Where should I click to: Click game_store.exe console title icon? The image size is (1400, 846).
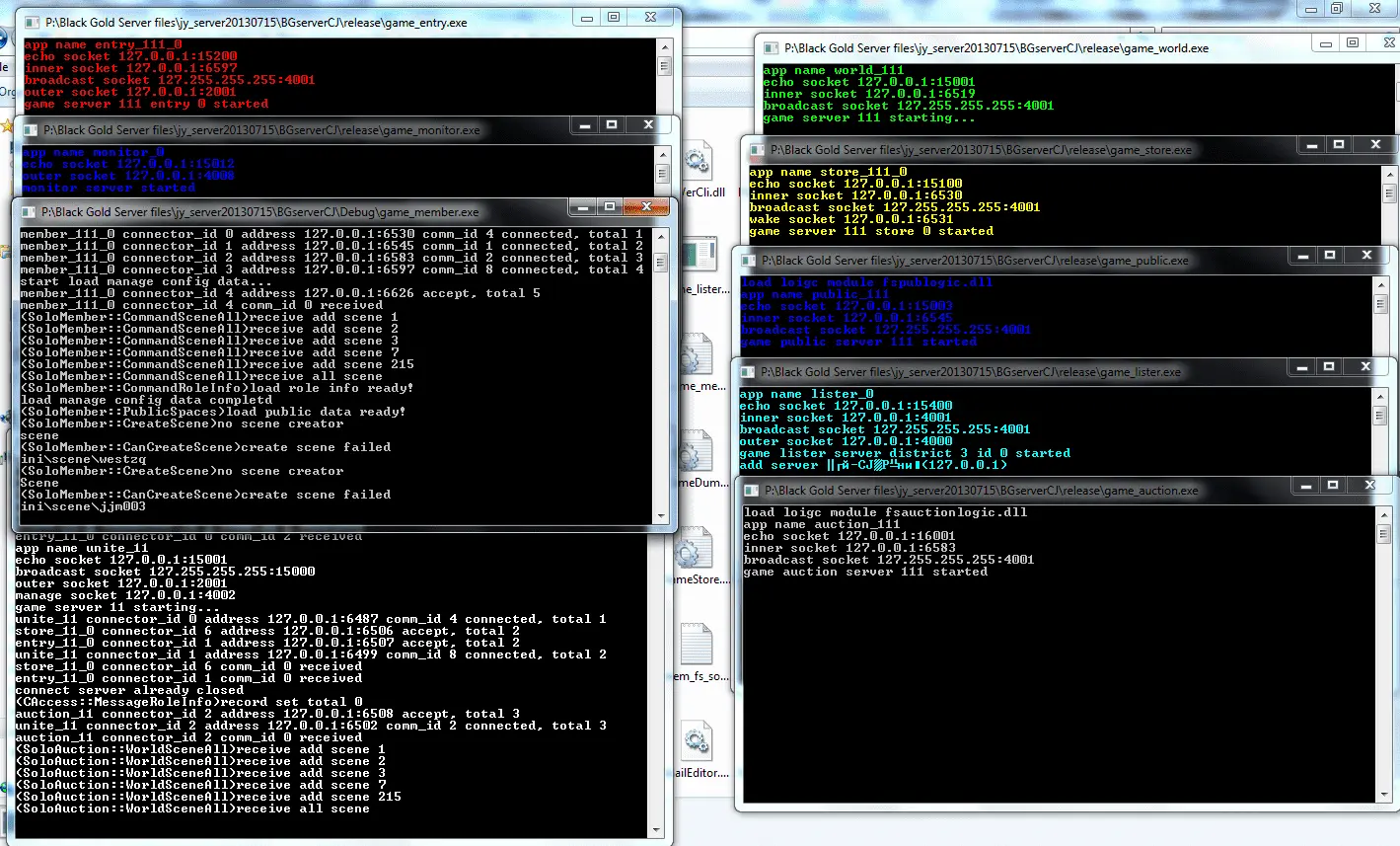[x=757, y=150]
